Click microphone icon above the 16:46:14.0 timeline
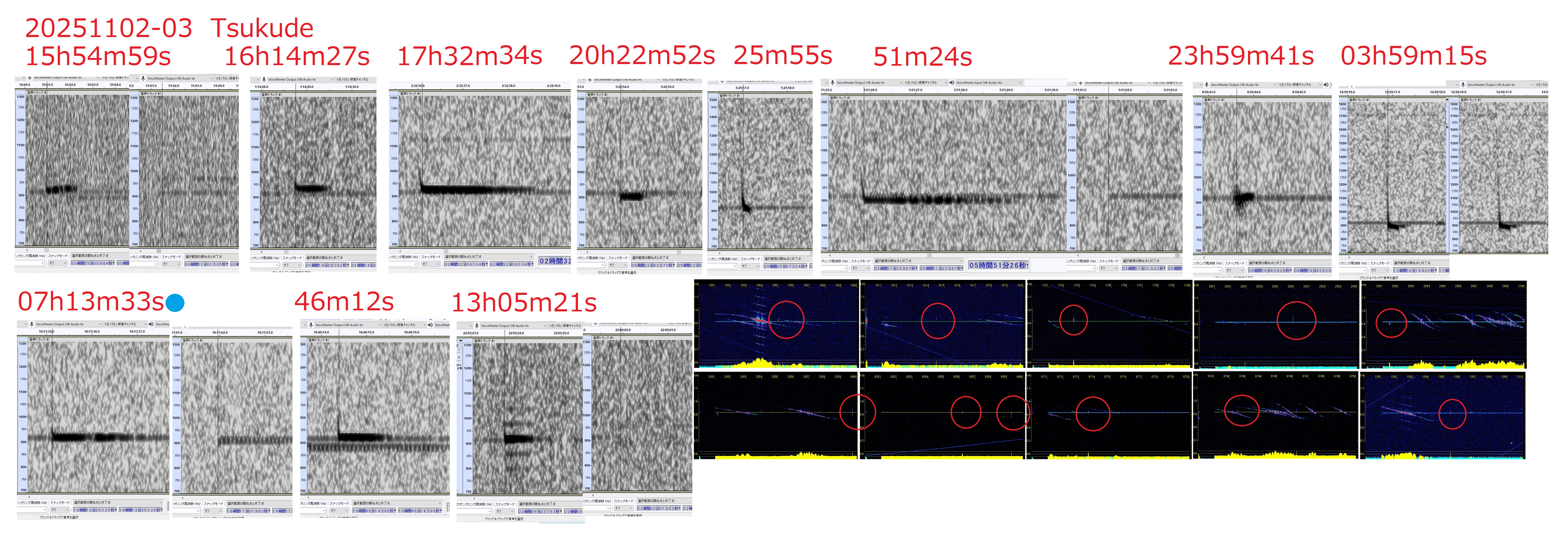 click(x=311, y=325)
